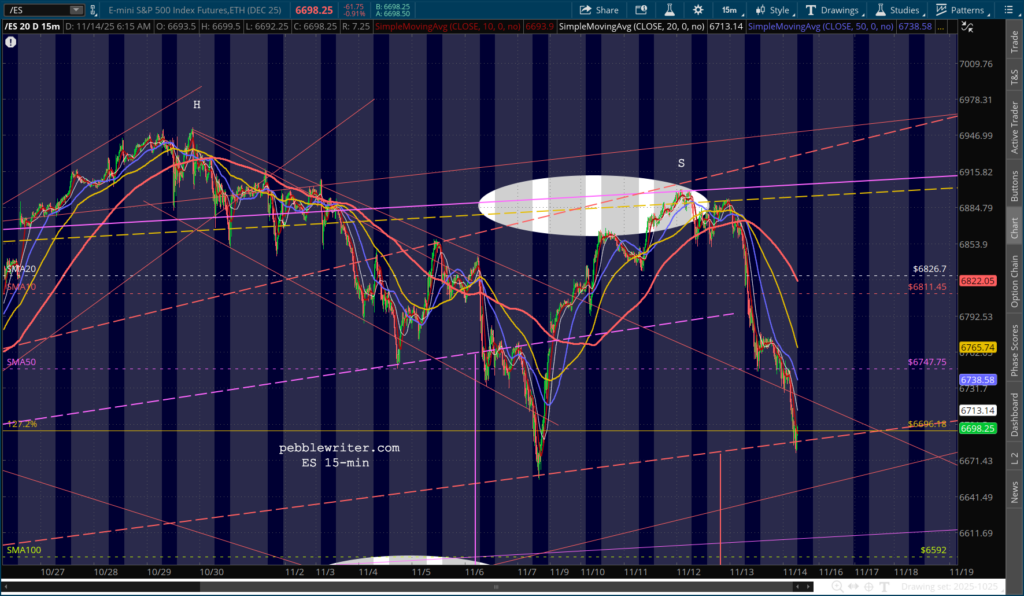Click the white 6713.14 price bubble
This screenshot has height=596, width=1024.
point(978,411)
